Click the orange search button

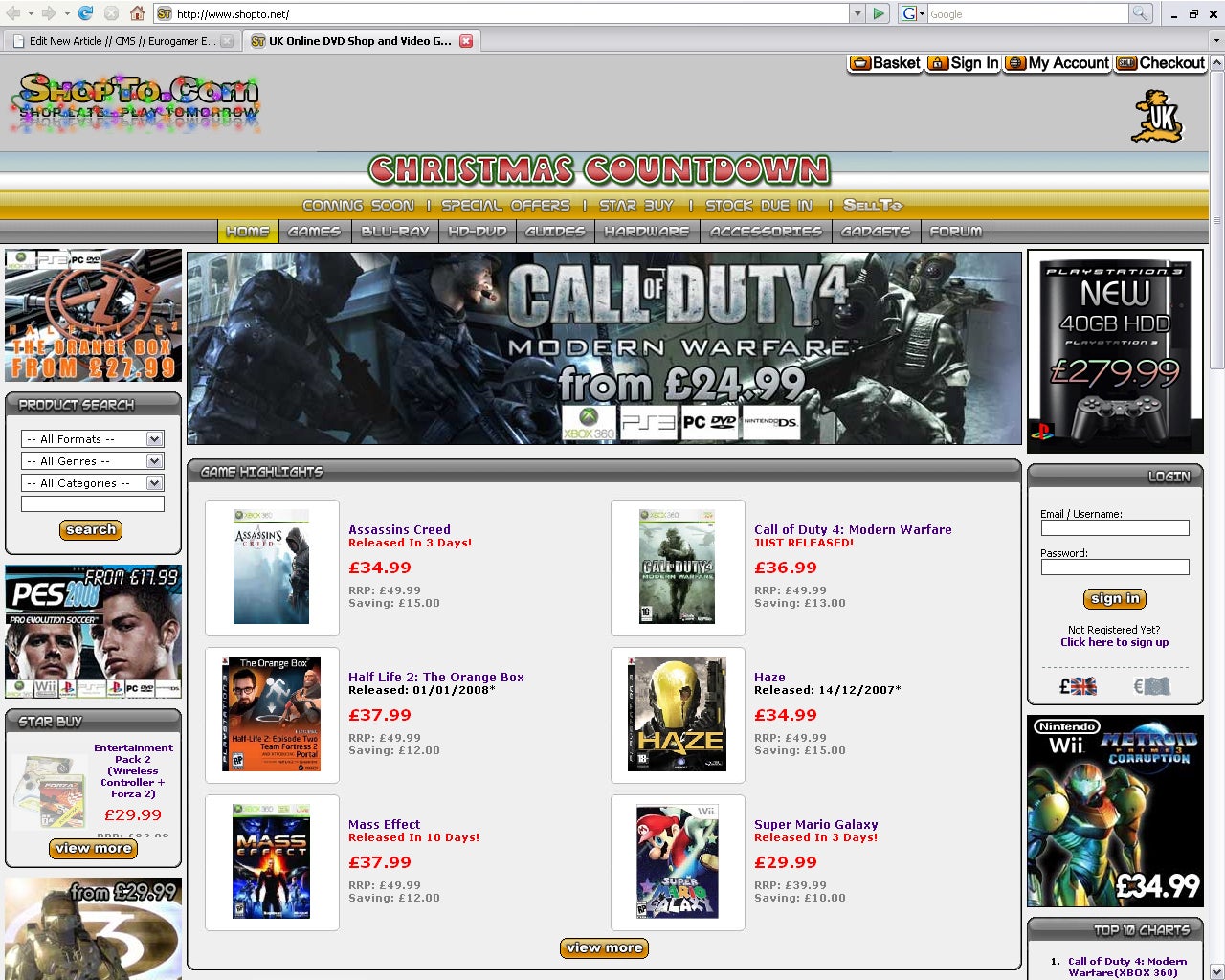click(x=91, y=530)
